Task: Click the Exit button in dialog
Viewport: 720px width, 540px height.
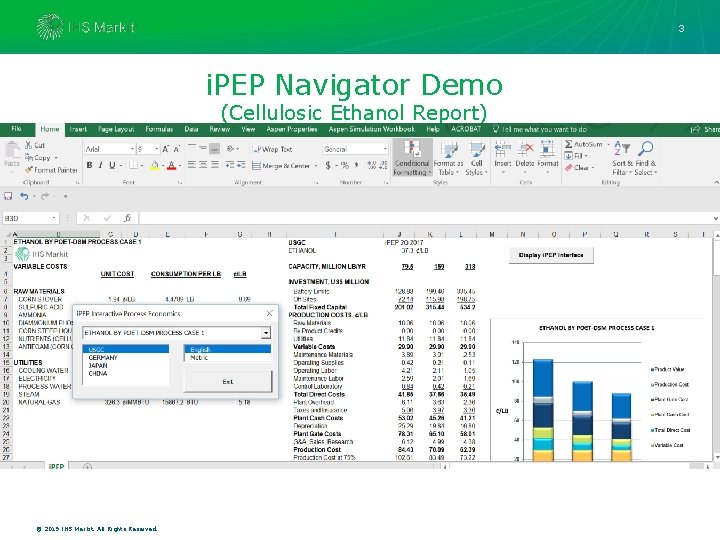Action: pos(228,382)
